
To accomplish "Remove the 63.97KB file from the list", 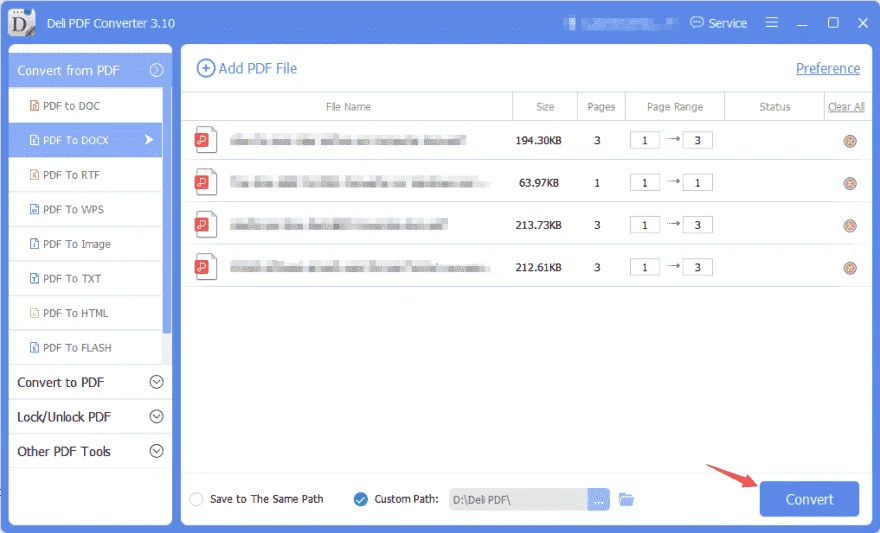I will [x=850, y=183].
